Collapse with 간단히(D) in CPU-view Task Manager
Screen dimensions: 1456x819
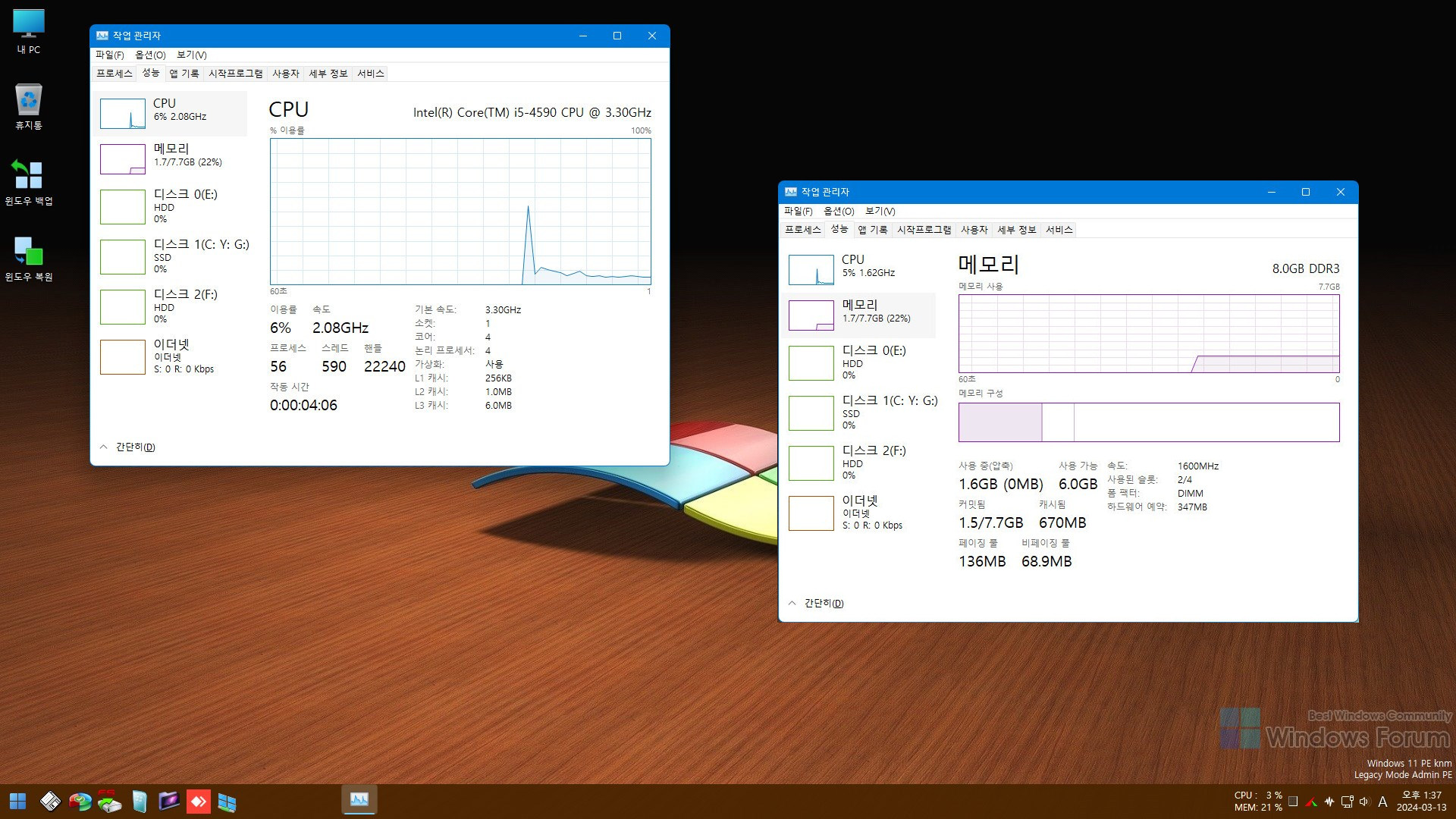tap(127, 447)
